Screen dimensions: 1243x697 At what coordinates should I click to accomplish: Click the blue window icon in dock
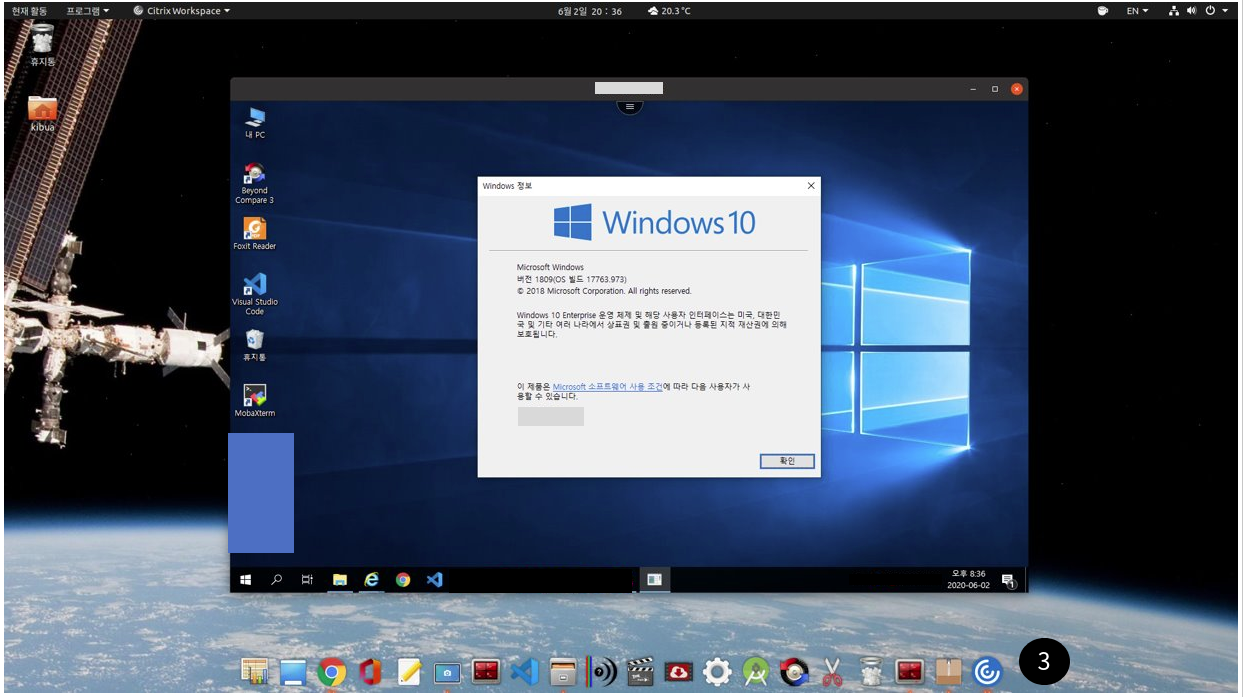point(293,672)
